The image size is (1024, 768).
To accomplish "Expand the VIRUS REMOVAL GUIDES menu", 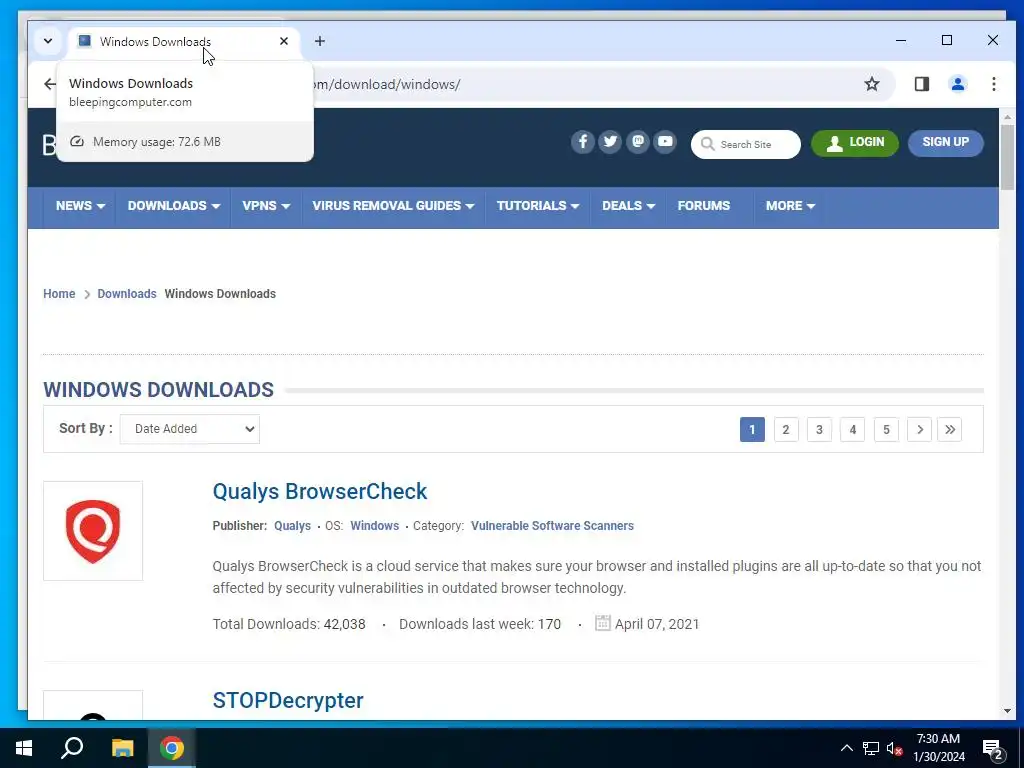I will (x=393, y=206).
